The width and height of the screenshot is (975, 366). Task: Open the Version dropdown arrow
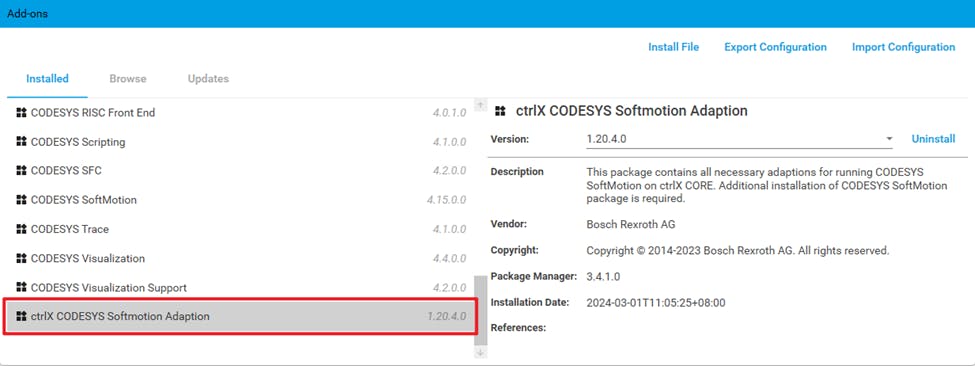coord(889,139)
